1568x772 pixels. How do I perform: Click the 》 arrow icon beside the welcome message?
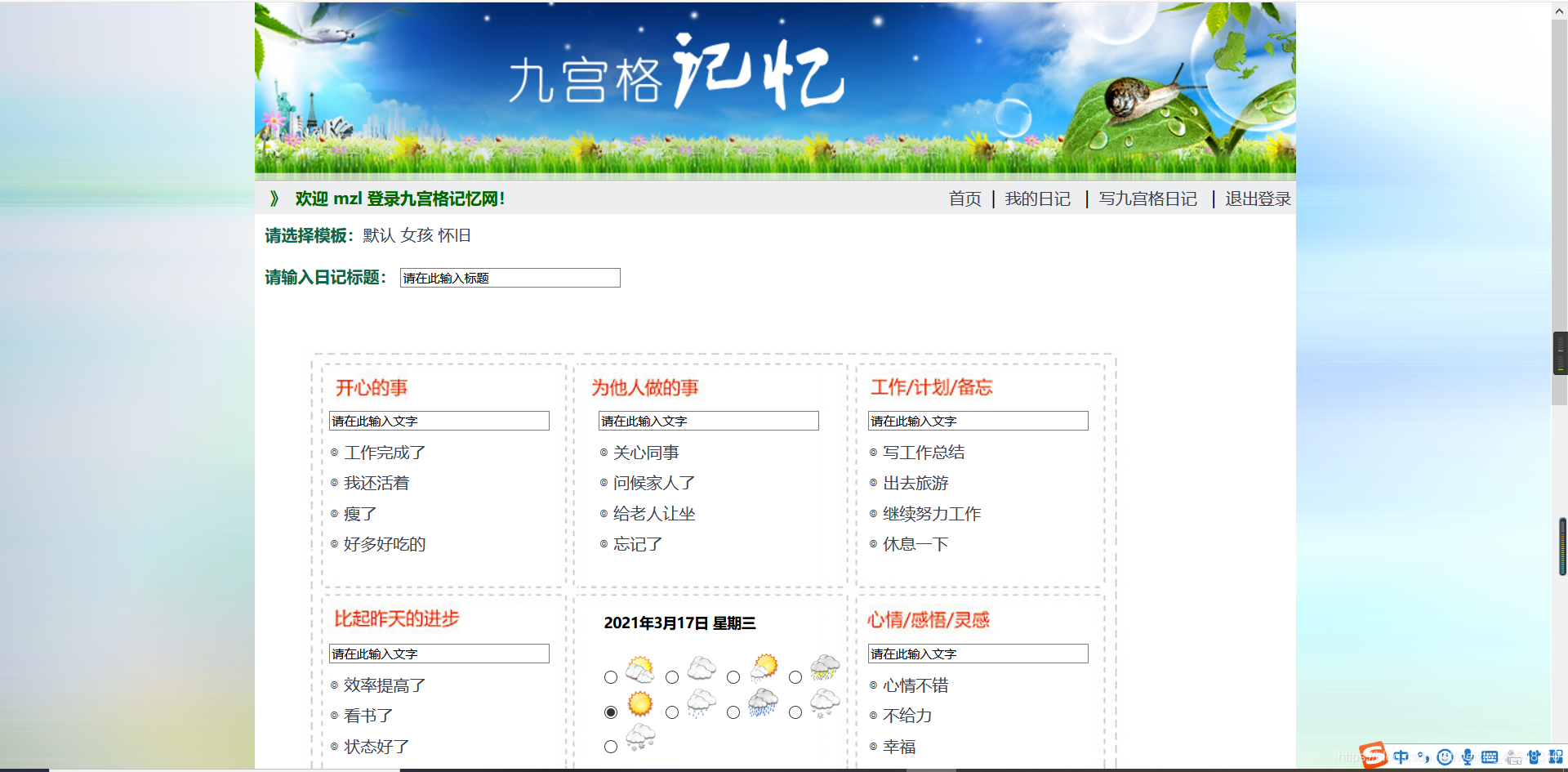tap(274, 199)
